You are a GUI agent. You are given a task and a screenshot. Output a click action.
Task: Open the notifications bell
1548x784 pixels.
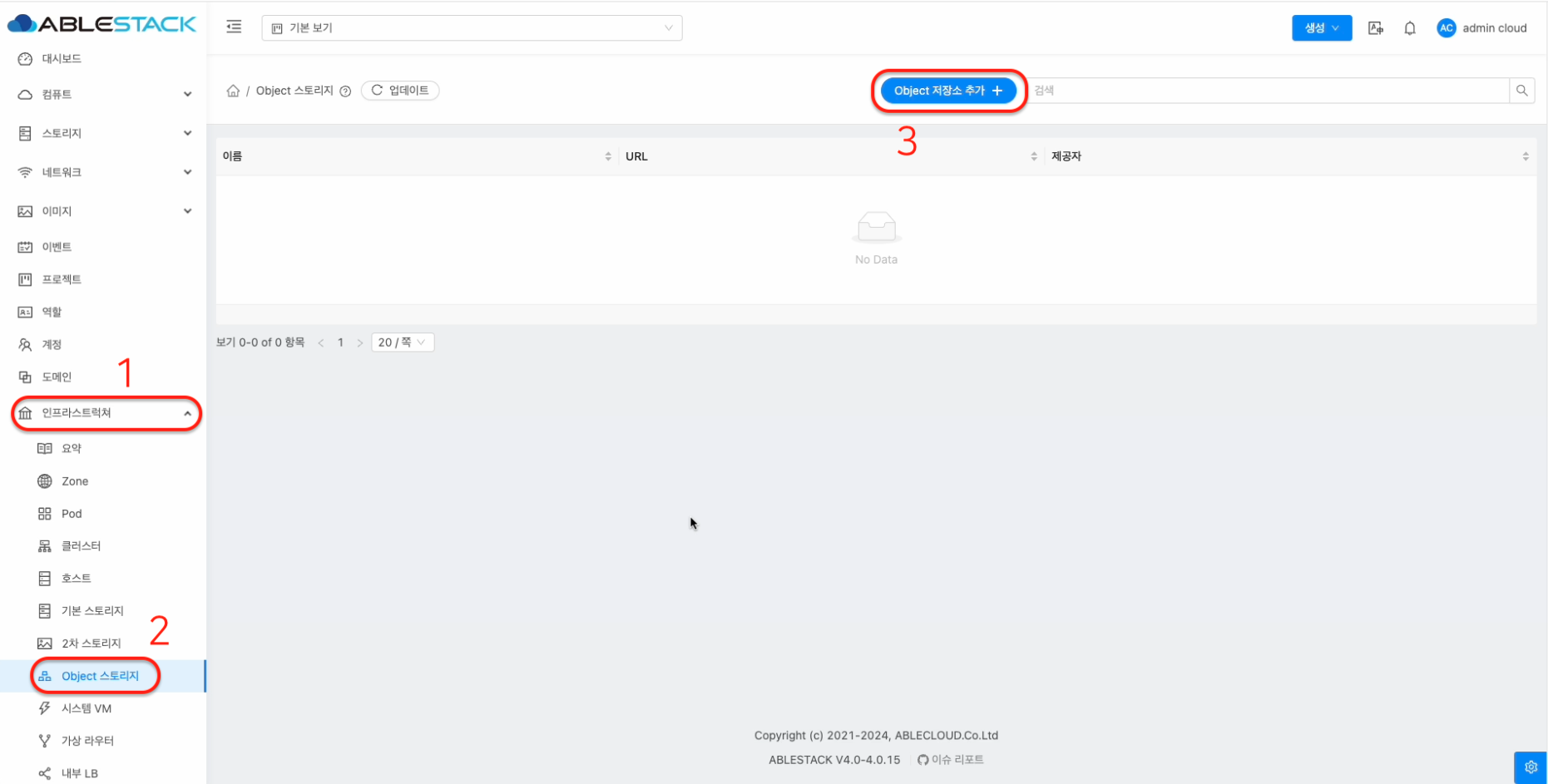pos(1410,28)
